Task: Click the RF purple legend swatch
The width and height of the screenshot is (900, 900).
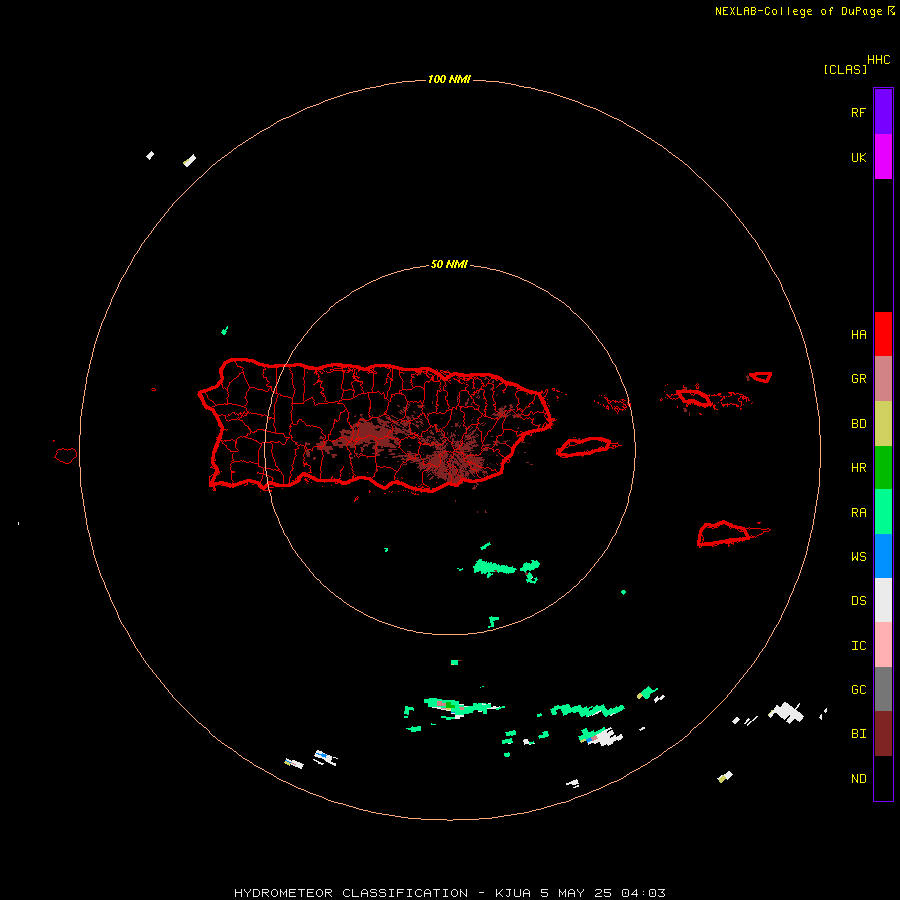Action: (x=883, y=112)
